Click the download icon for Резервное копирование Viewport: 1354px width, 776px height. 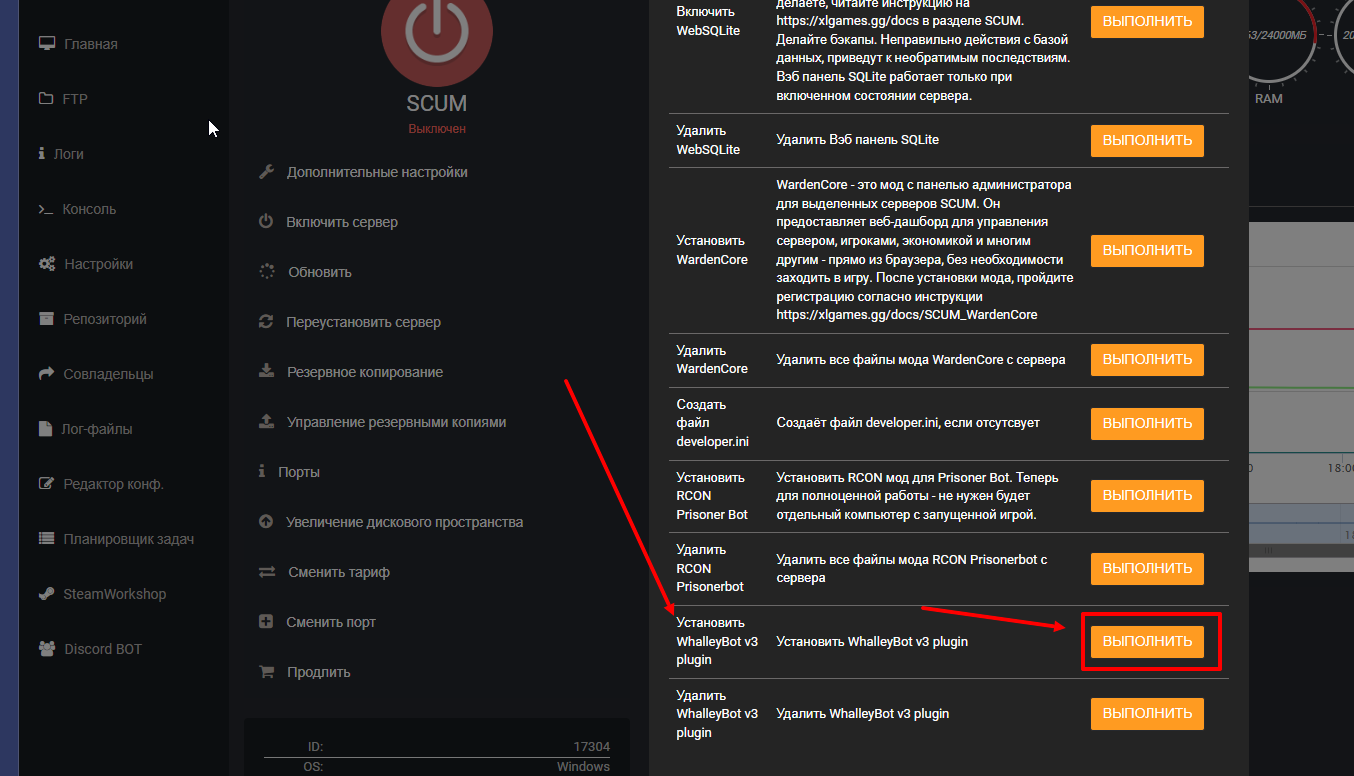pyautogui.click(x=266, y=372)
